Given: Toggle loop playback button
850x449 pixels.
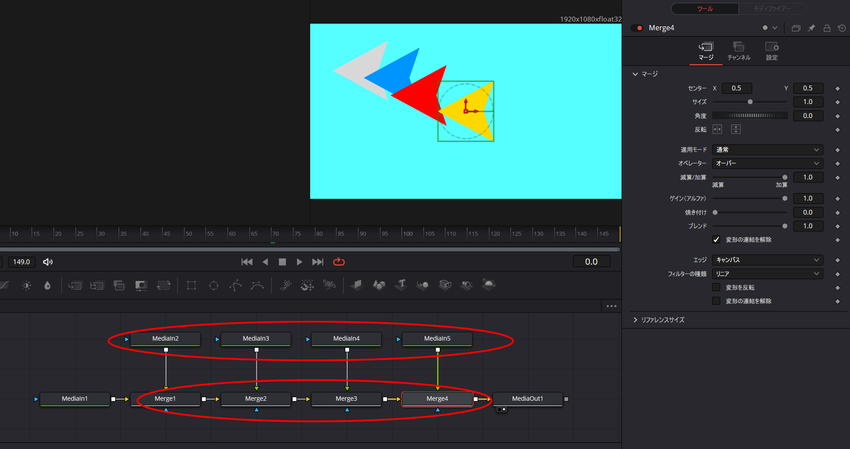Looking at the screenshot, I should click(x=339, y=262).
